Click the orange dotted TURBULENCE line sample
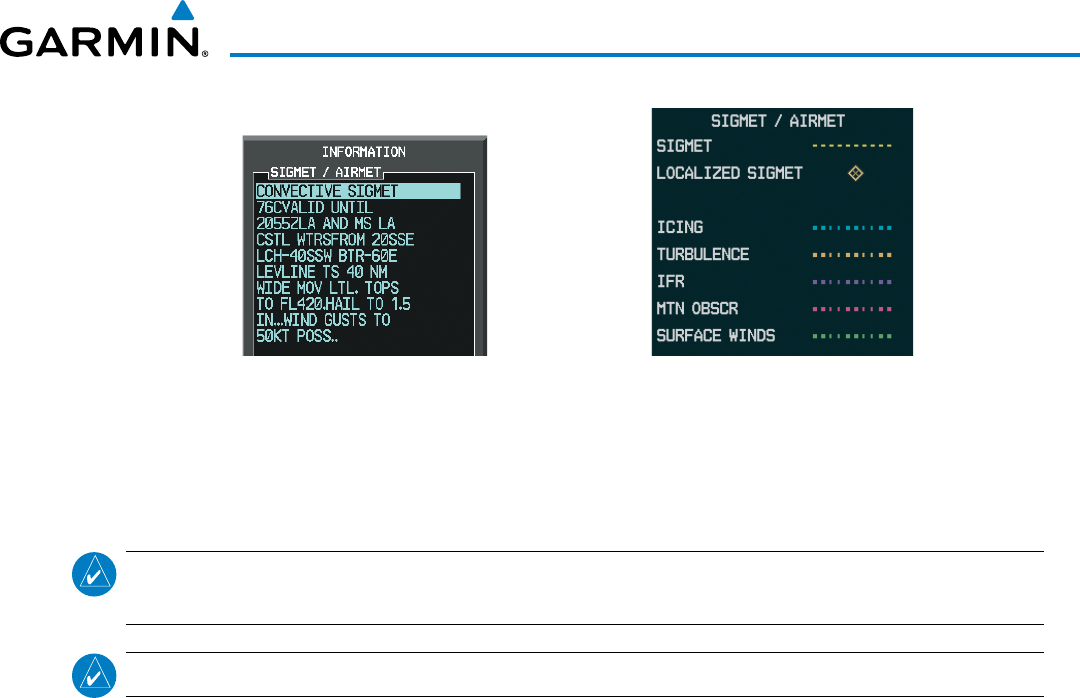Viewport: 1080px width, 698px height. 852,255
